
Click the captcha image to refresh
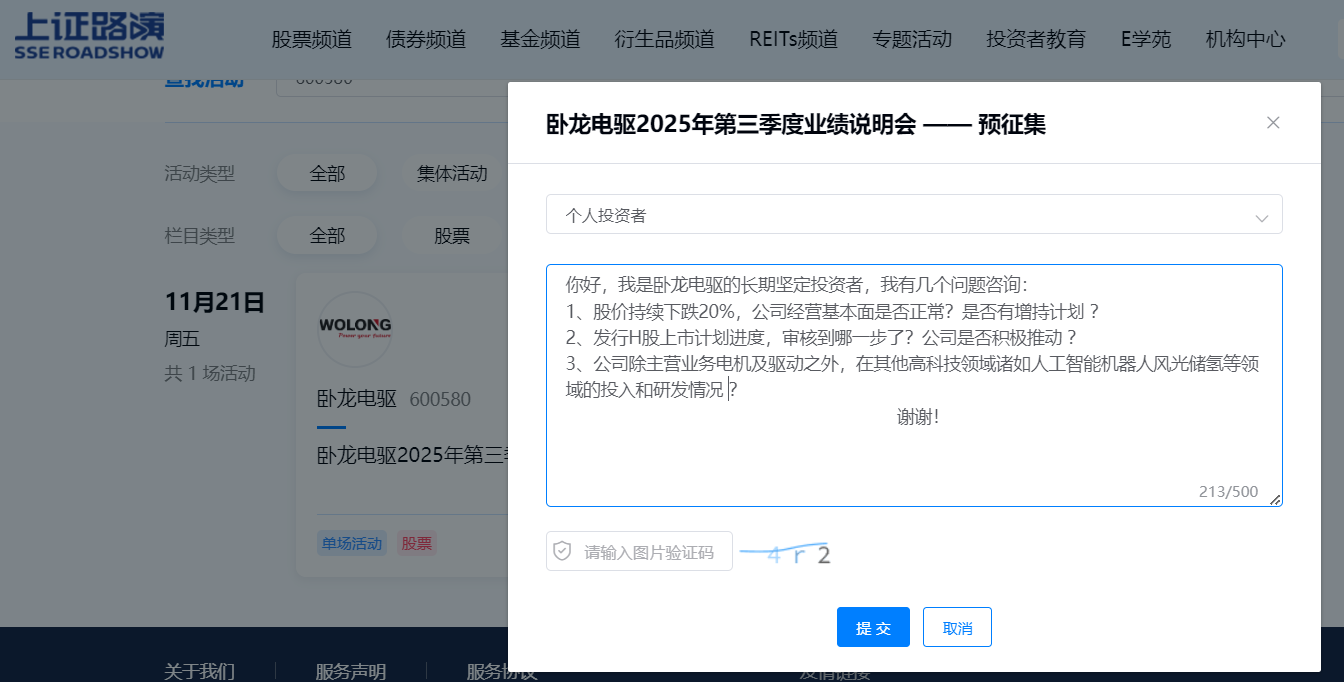pyautogui.click(x=786, y=554)
